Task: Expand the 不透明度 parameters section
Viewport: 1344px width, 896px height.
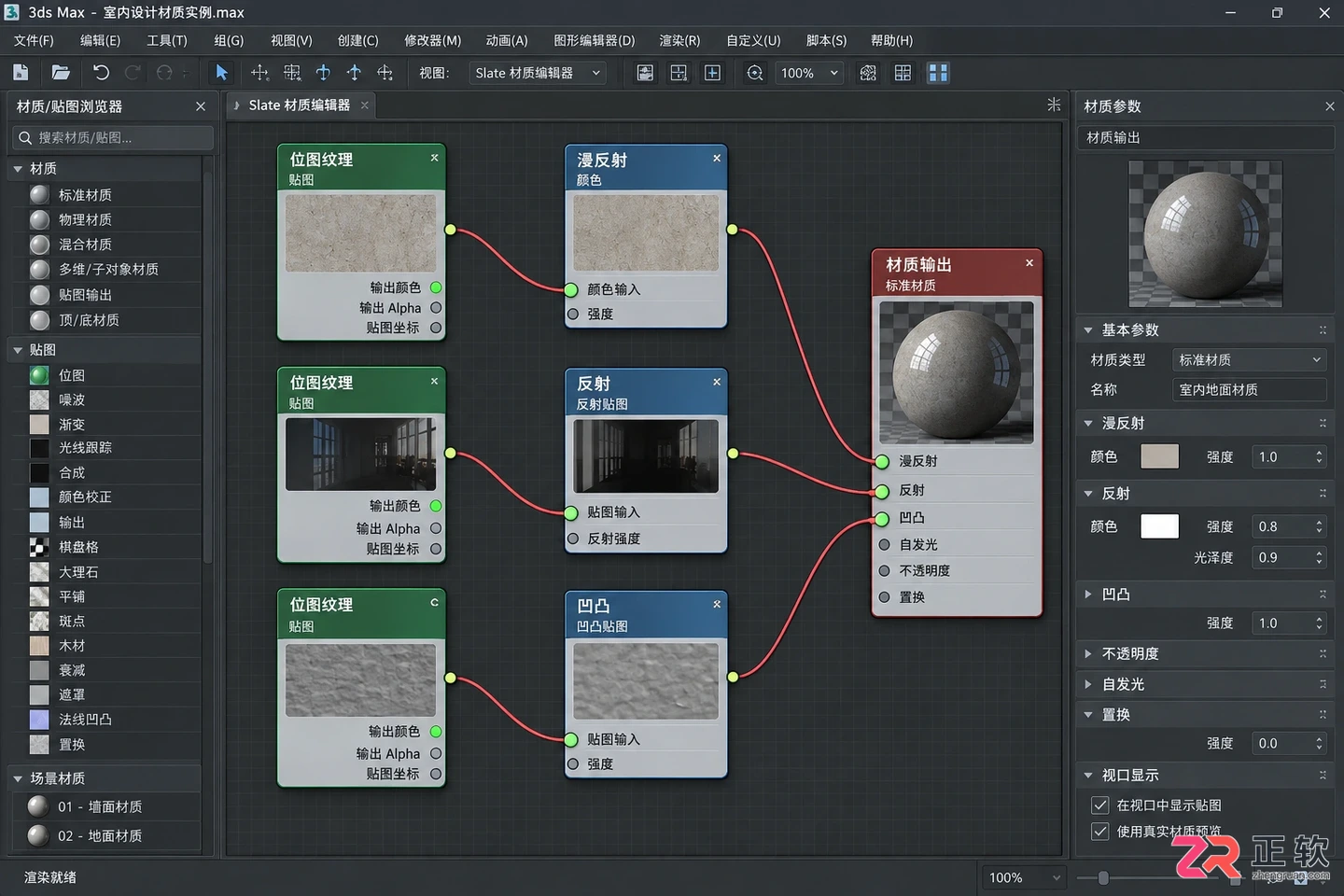Action: click(1088, 654)
